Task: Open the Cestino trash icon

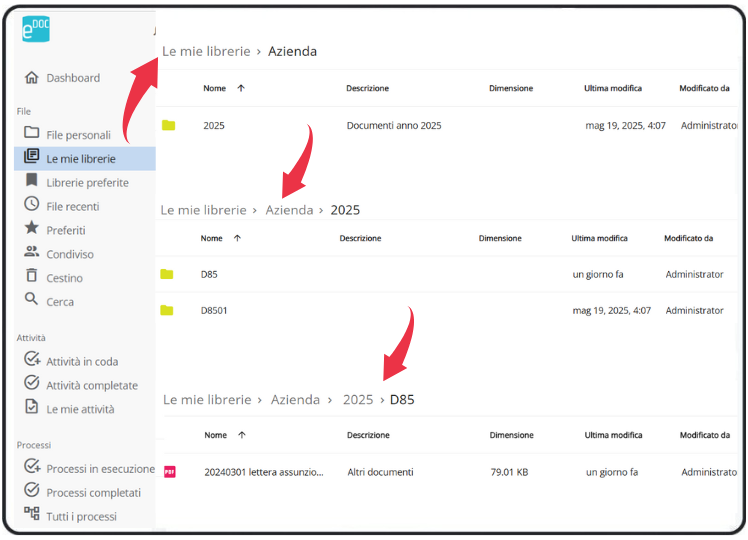Action: tap(32, 277)
